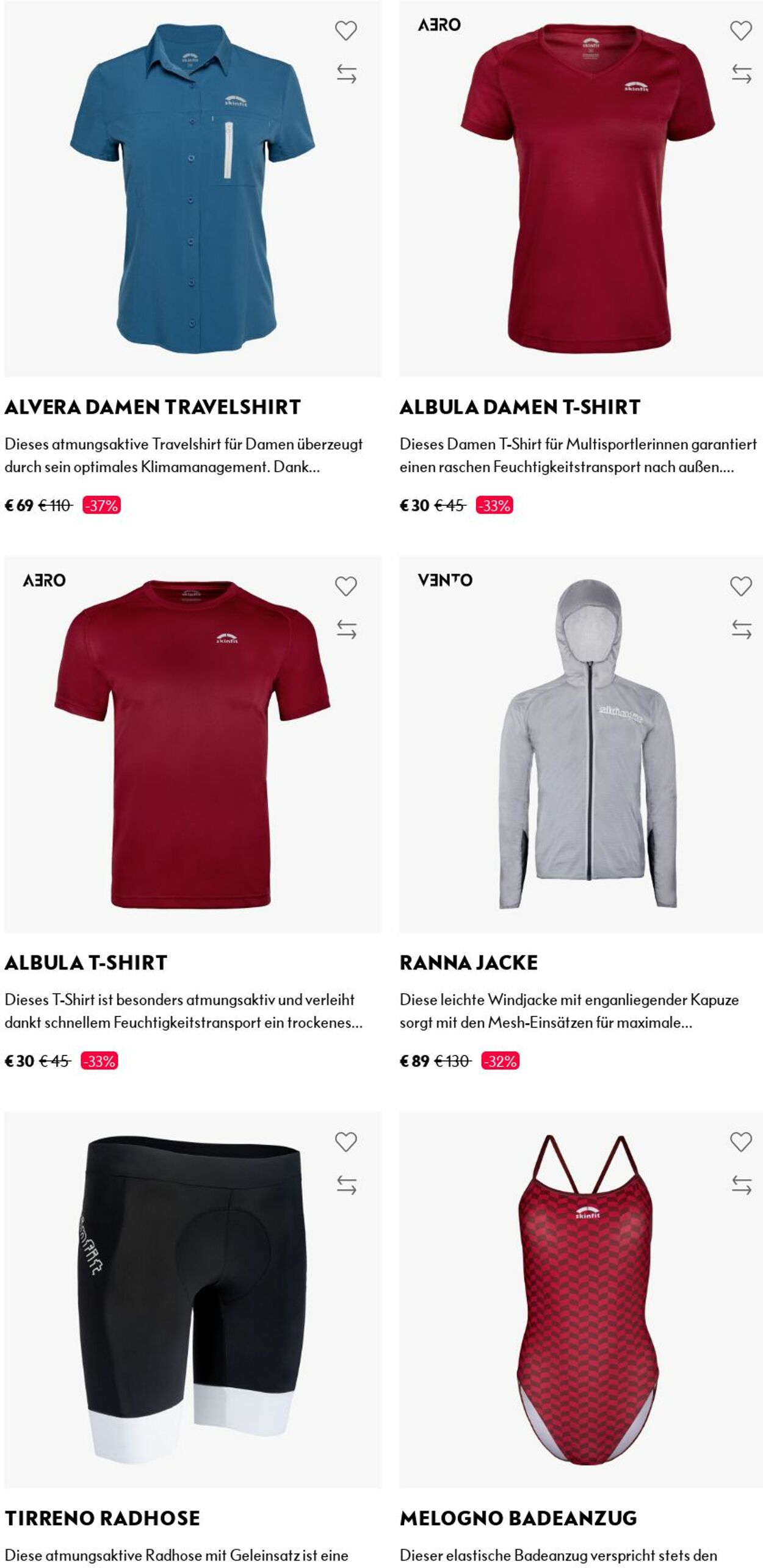View the blue travelshirt product image

(192, 189)
